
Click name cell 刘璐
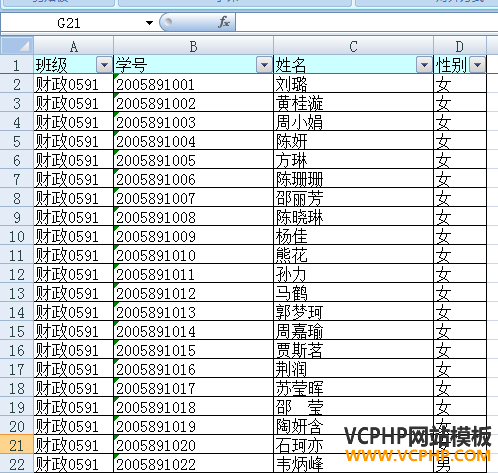click(353, 84)
